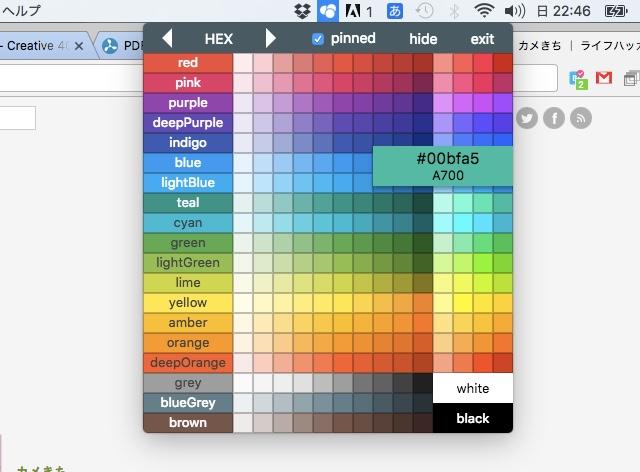
Task: Click the search field on the page
Action: pos(18,118)
